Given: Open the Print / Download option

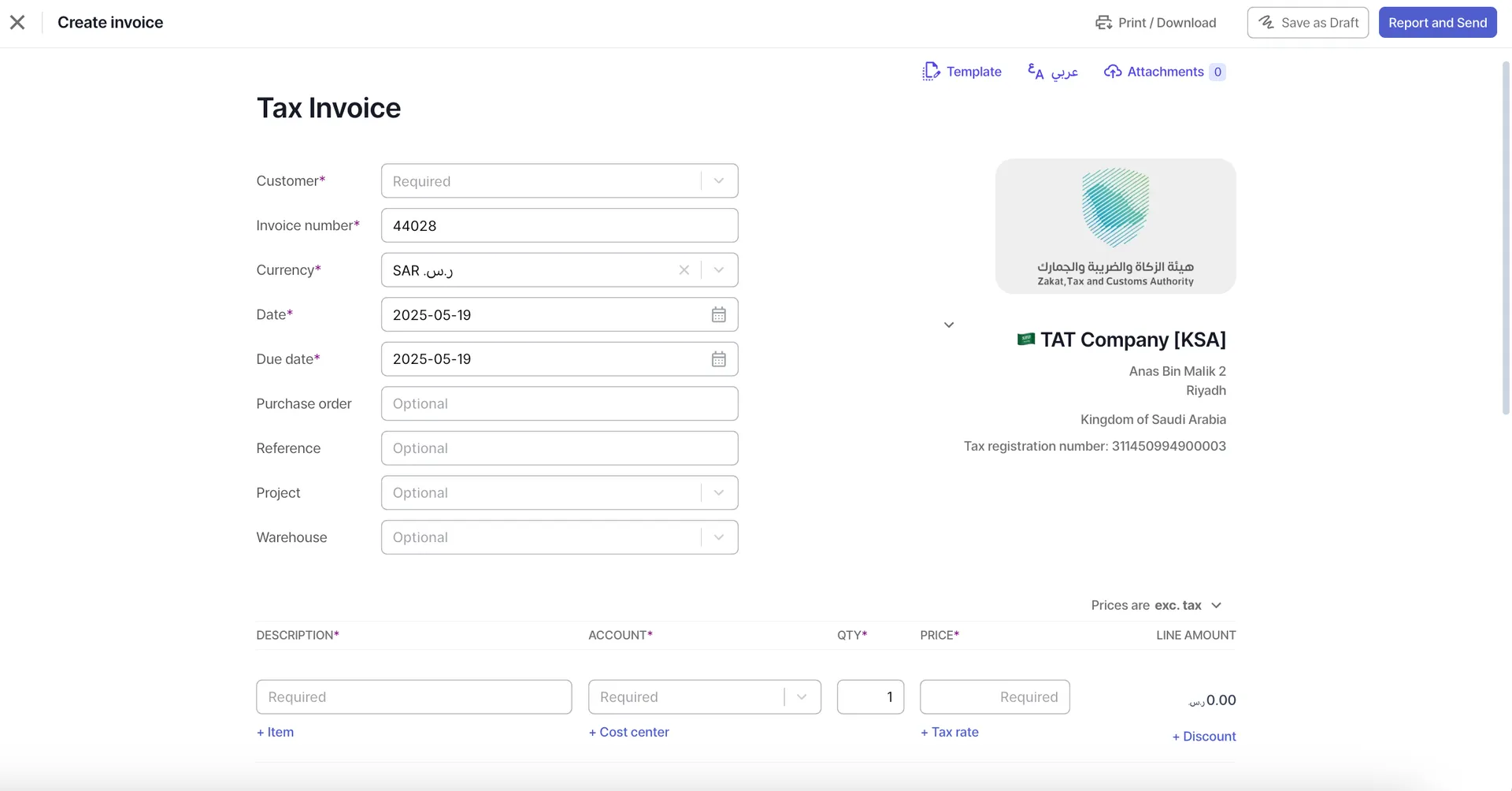Looking at the screenshot, I should tap(1156, 22).
